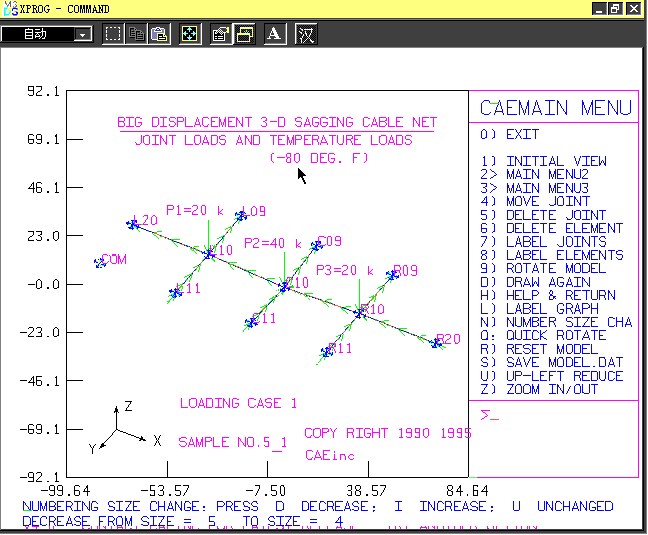Image resolution: width=648 pixels, height=535 pixels.
Task: Choose 'SAVE MODEL.DAT' option
Action: point(564,362)
